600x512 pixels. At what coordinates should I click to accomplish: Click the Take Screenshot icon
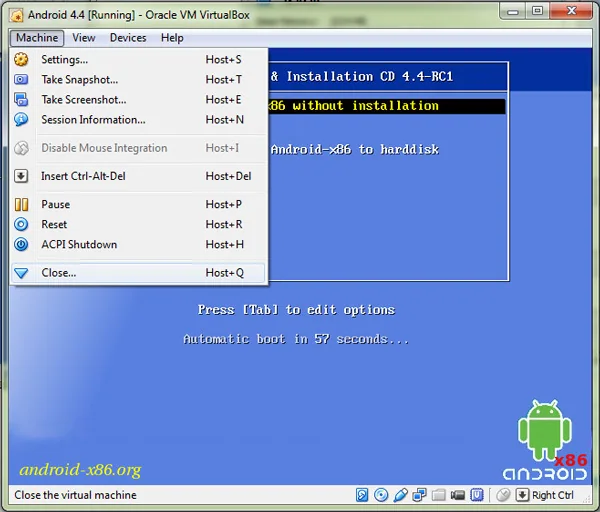click(x=21, y=99)
